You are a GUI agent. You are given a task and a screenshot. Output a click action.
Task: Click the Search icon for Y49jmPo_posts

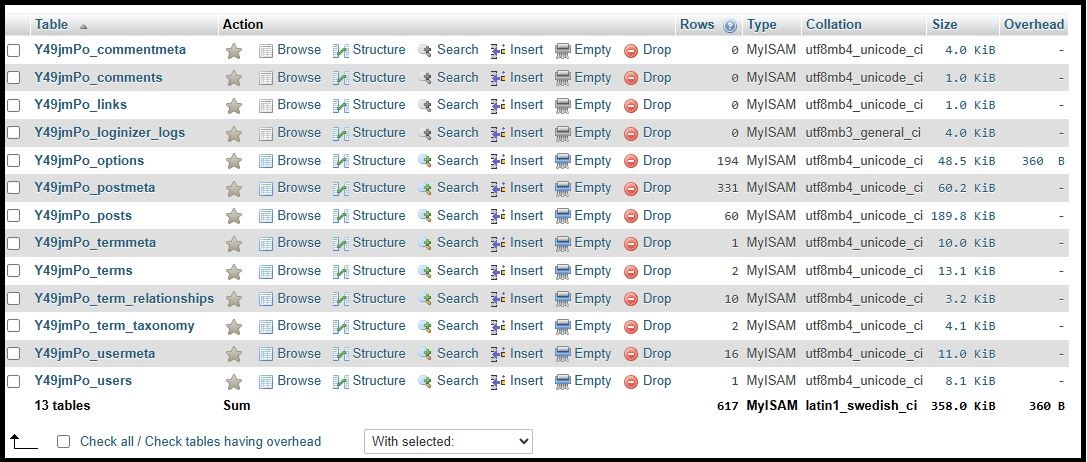426,216
